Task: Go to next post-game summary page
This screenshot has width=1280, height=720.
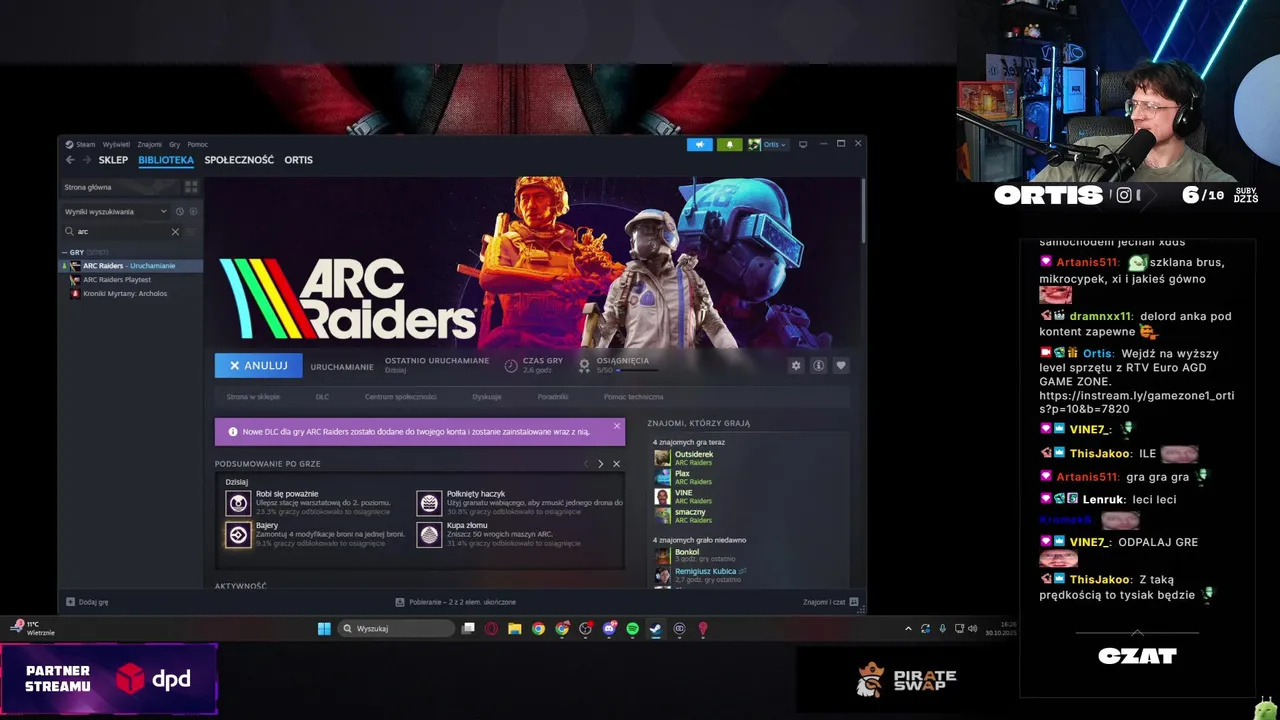Action: 600,464
